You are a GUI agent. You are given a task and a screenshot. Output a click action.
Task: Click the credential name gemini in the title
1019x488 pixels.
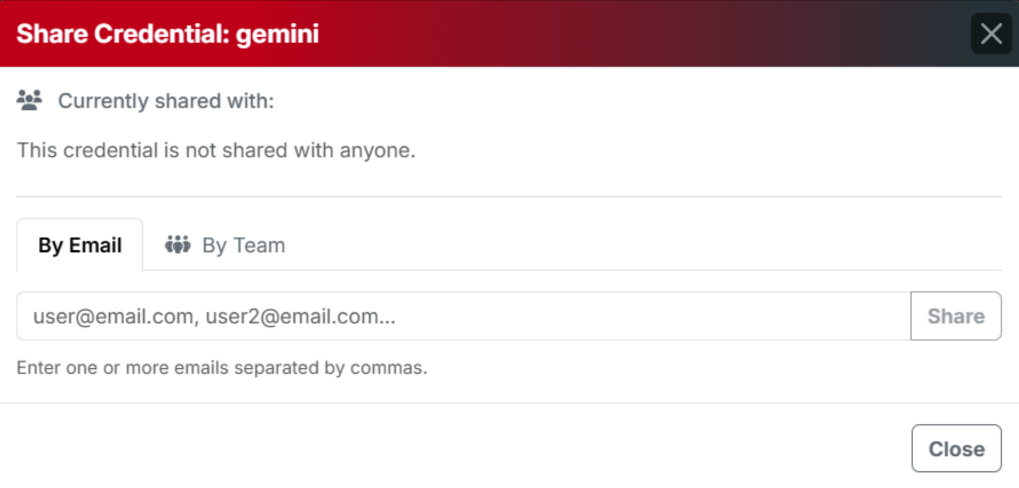(277, 34)
